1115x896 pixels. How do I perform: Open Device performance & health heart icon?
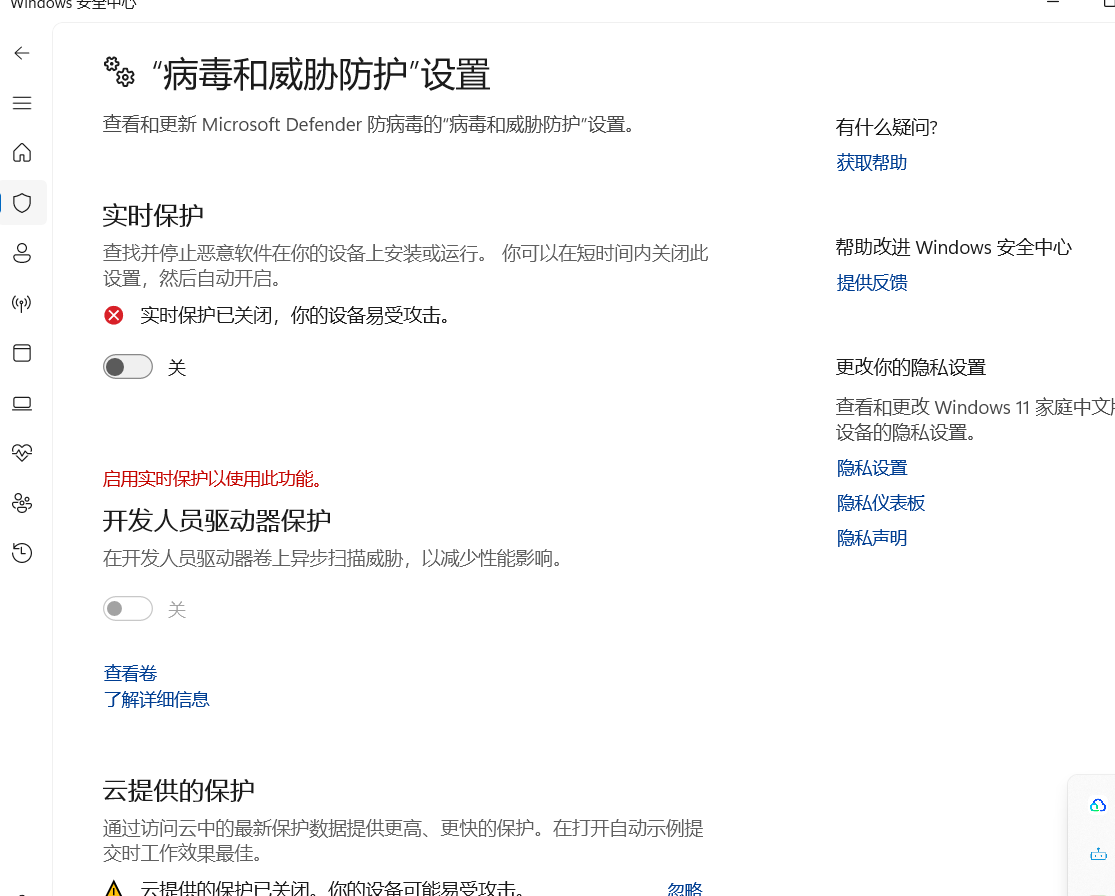point(22,453)
